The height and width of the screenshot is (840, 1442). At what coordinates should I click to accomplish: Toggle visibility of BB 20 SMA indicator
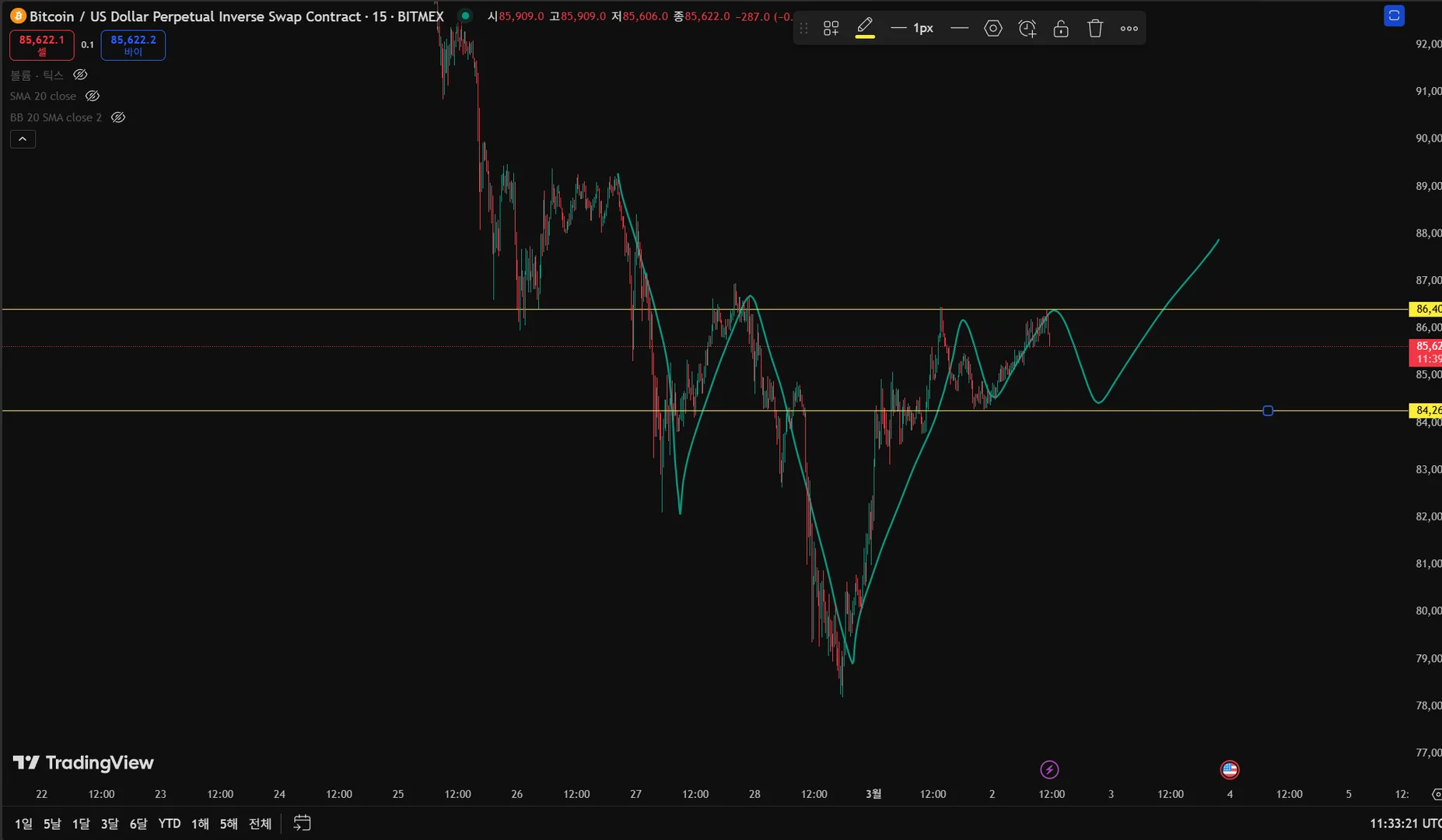click(x=118, y=117)
